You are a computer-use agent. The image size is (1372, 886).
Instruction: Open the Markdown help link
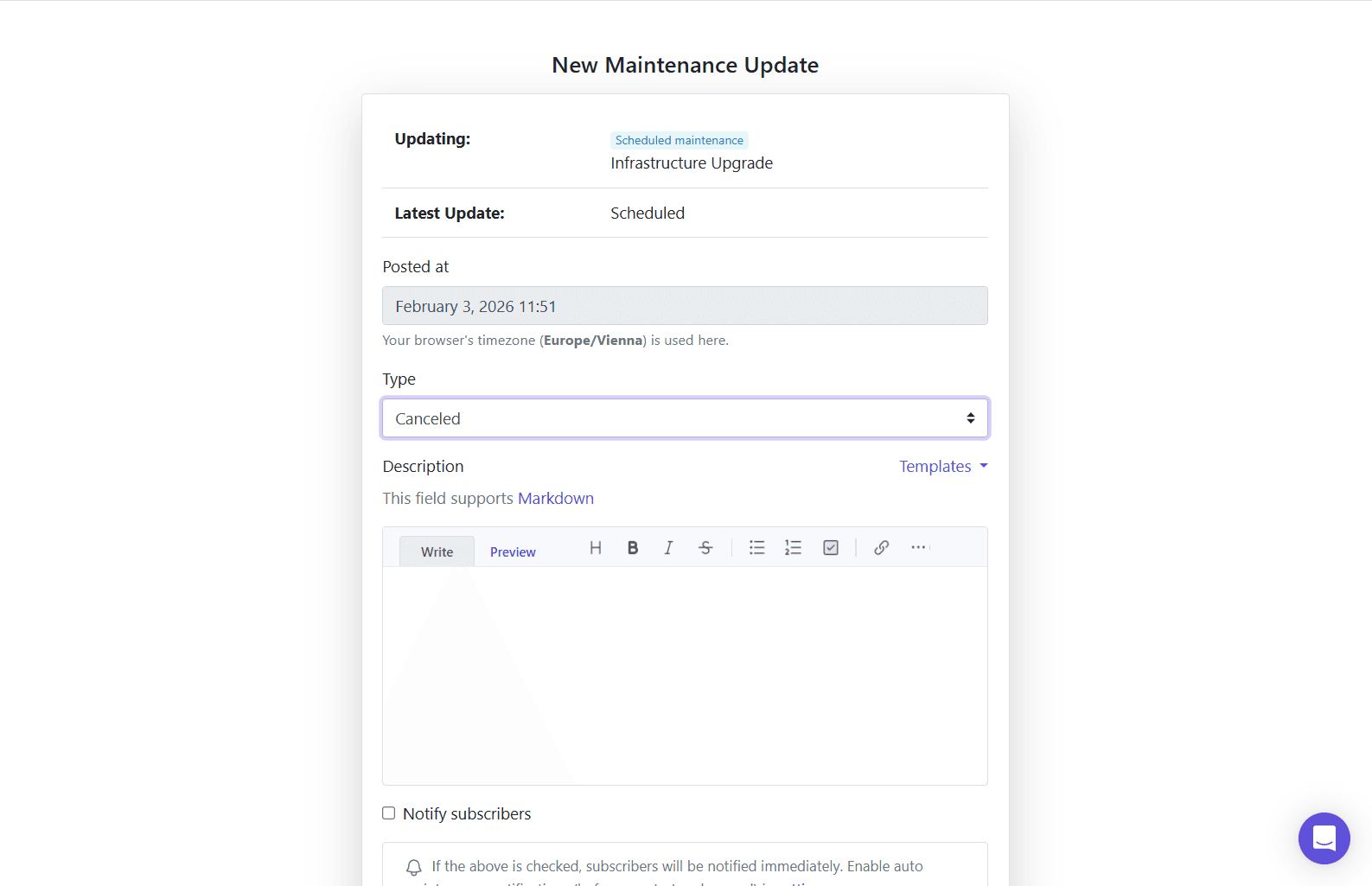[555, 499]
